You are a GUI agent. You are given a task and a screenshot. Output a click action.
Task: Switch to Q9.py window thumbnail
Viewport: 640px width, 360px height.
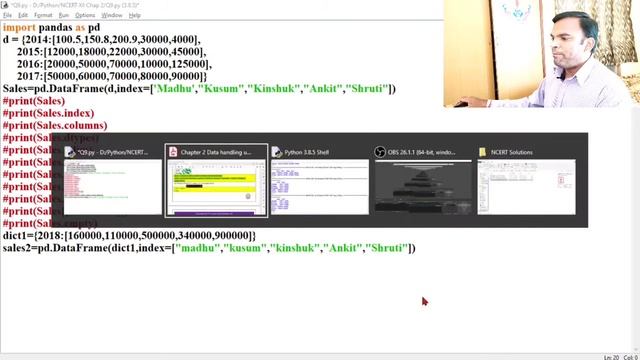113,187
